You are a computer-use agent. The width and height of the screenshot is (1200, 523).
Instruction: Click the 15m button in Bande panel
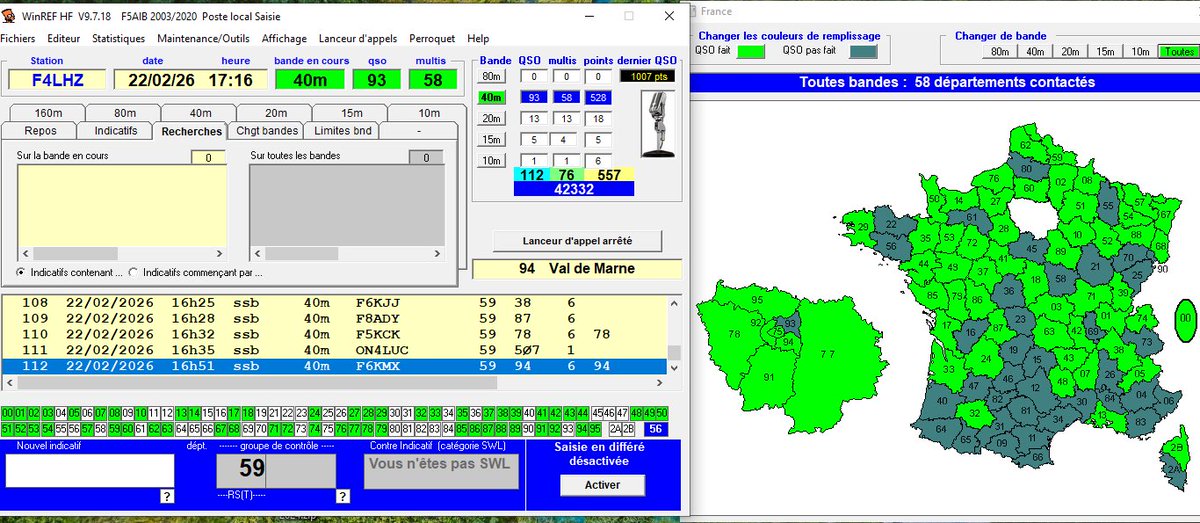pyautogui.click(x=491, y=139)
